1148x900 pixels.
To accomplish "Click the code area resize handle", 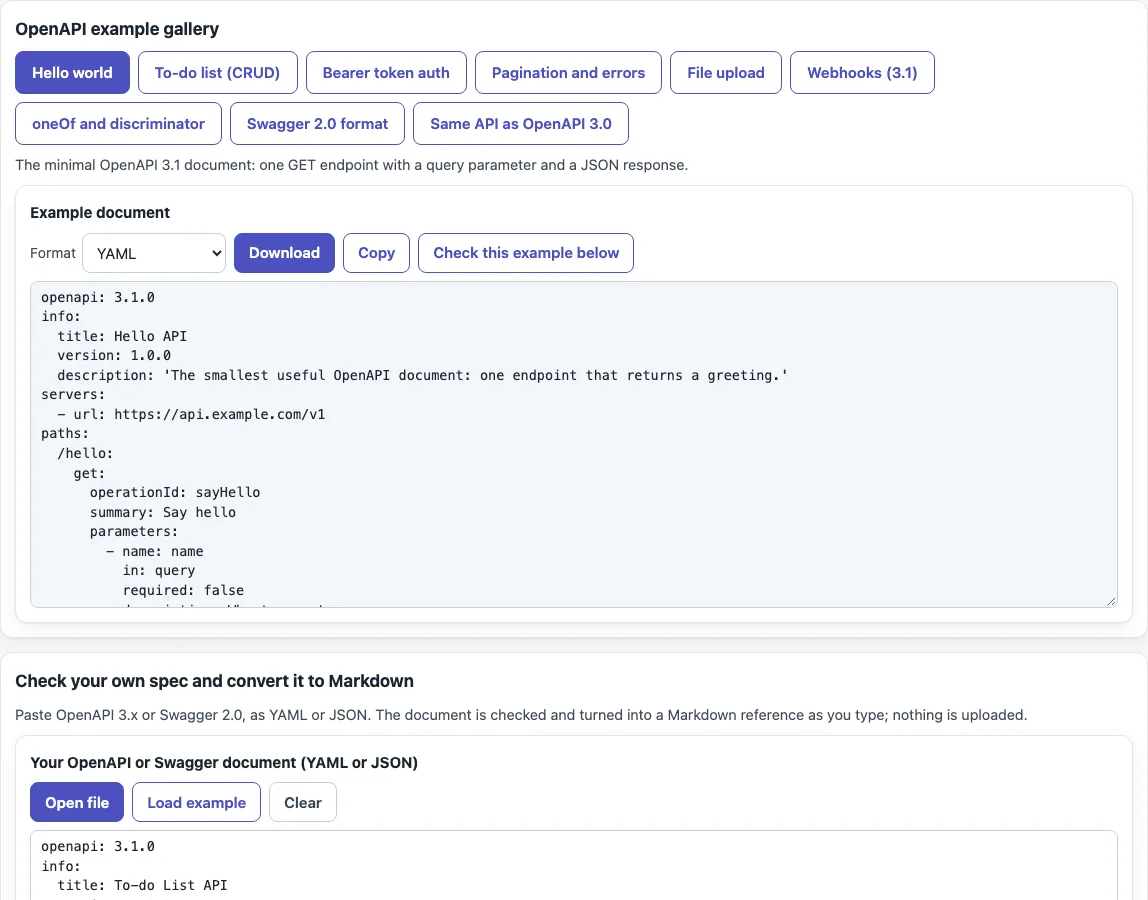I will [x=1111, y=601].
